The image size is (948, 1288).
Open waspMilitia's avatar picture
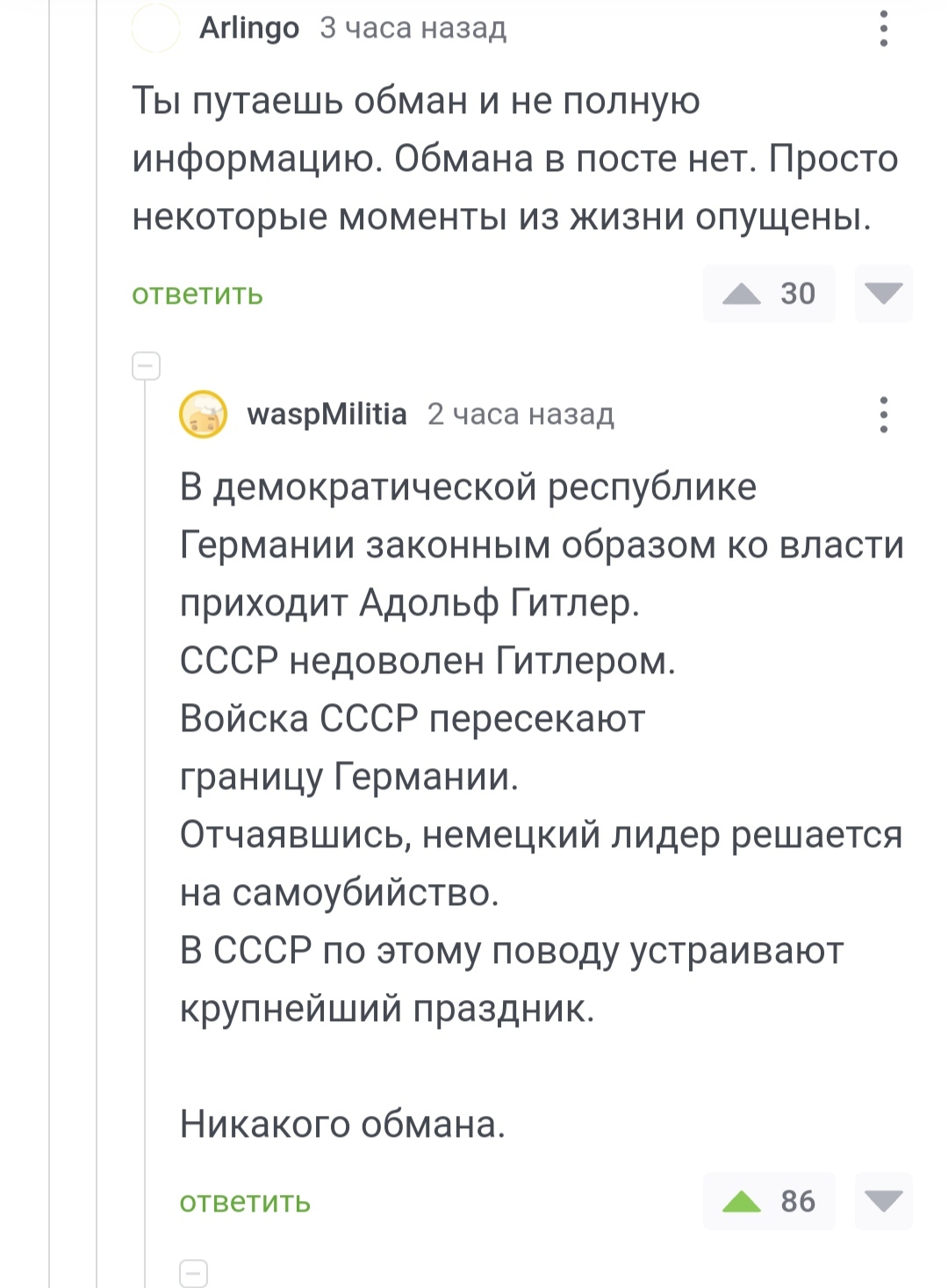pos(204,414)
